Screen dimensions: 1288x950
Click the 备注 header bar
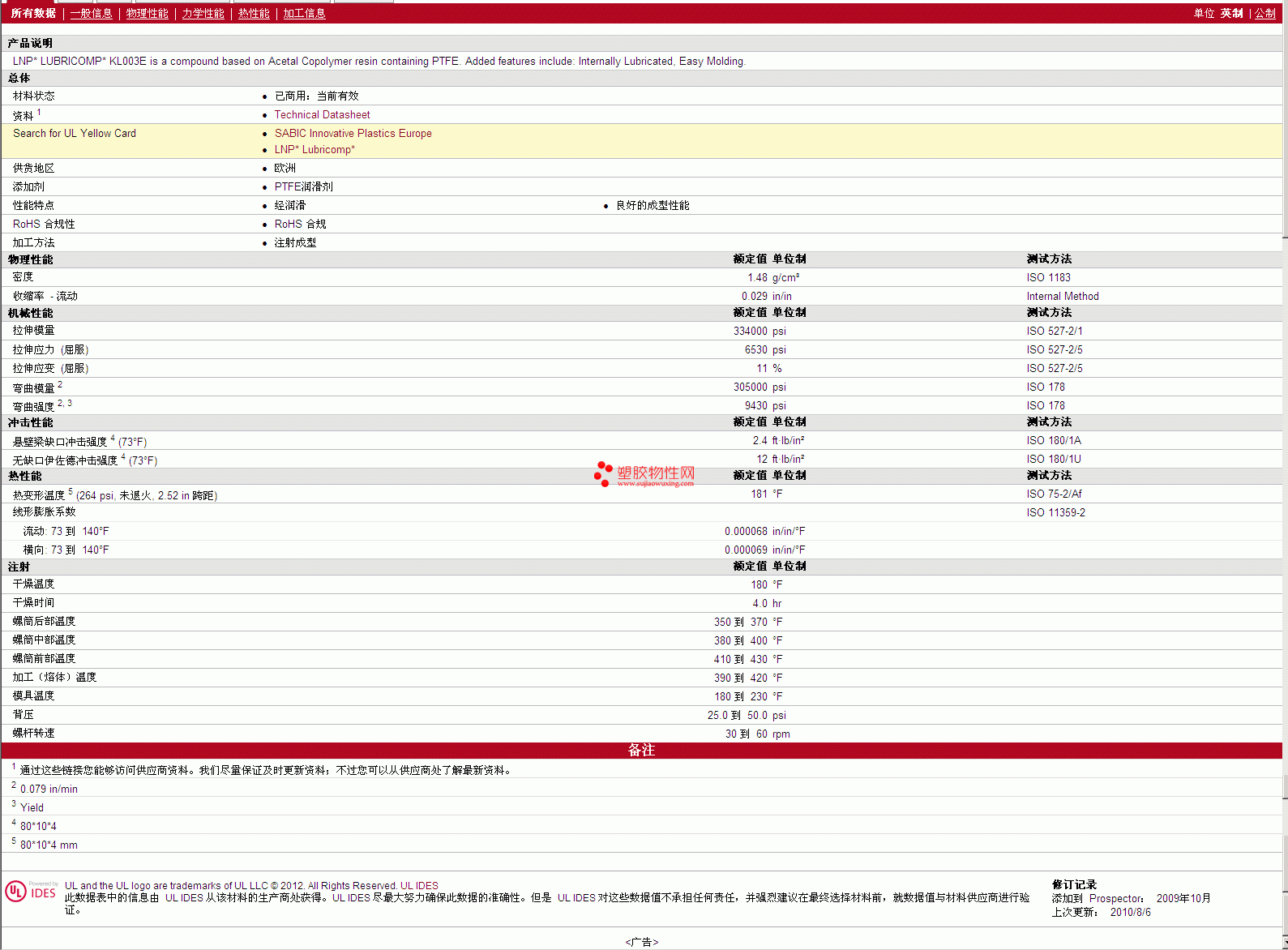point(641,751)
